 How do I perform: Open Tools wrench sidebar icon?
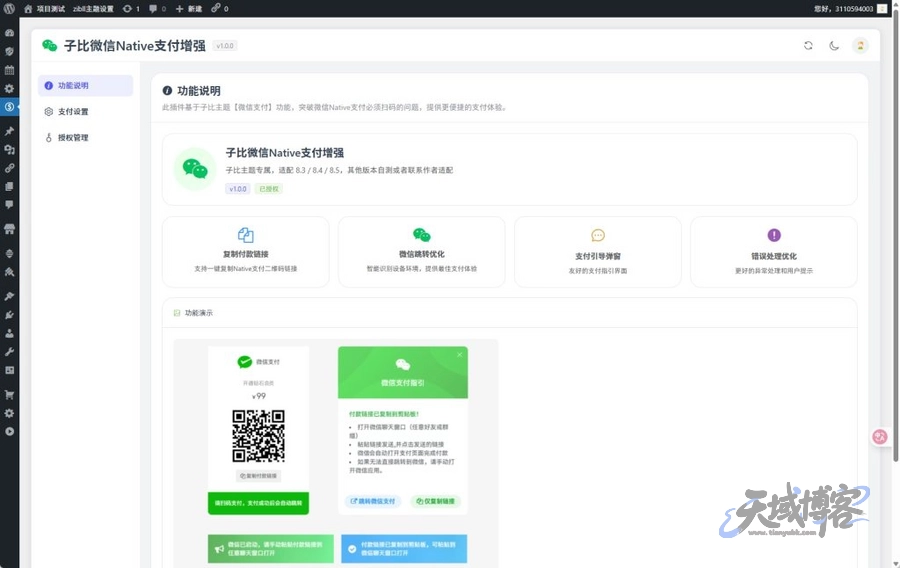(x=9, y=352)
